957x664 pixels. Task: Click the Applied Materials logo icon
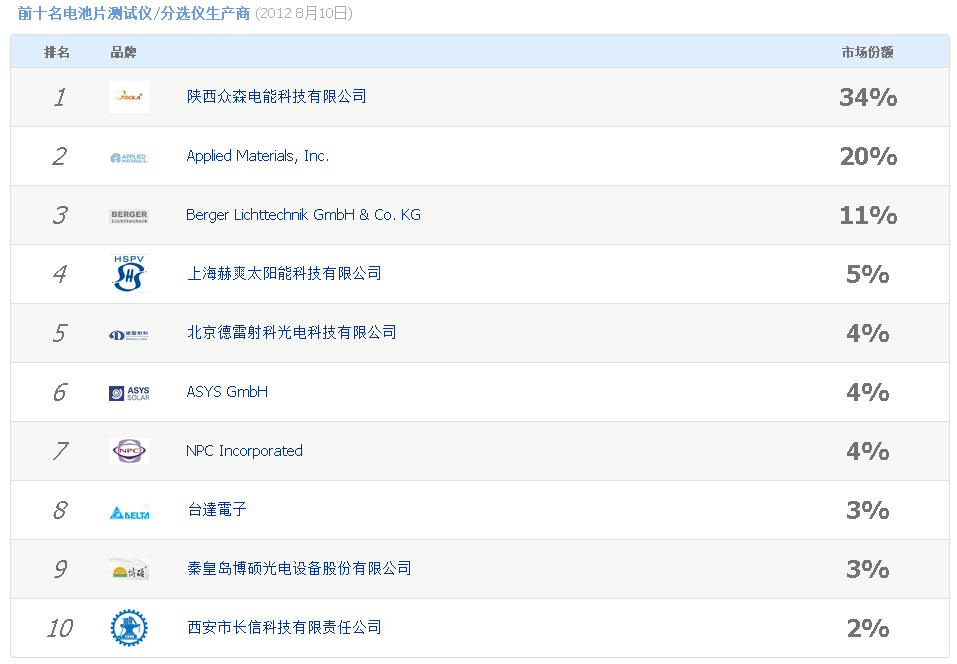129,157
